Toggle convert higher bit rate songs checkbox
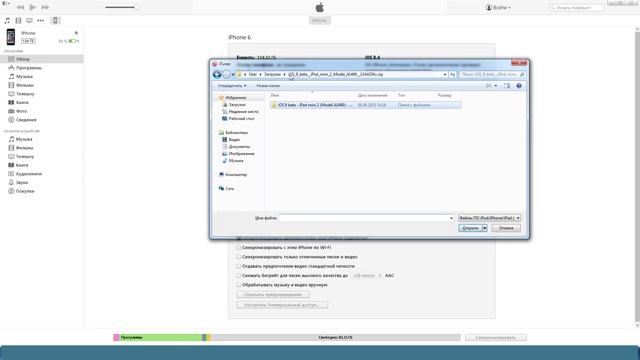The width and height of the screenshot is (640, 360). click(x=239, y=276)
